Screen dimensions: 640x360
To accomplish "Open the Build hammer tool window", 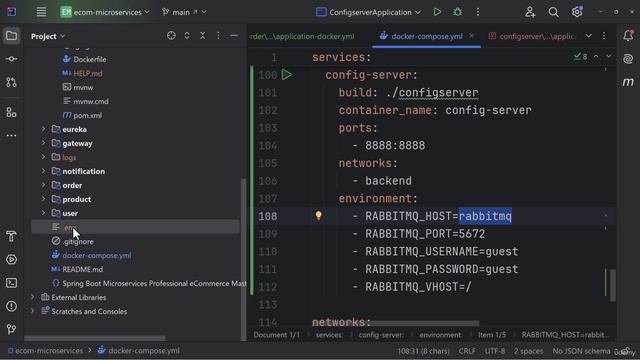I will pyautogui.click(x=11, y=236).
